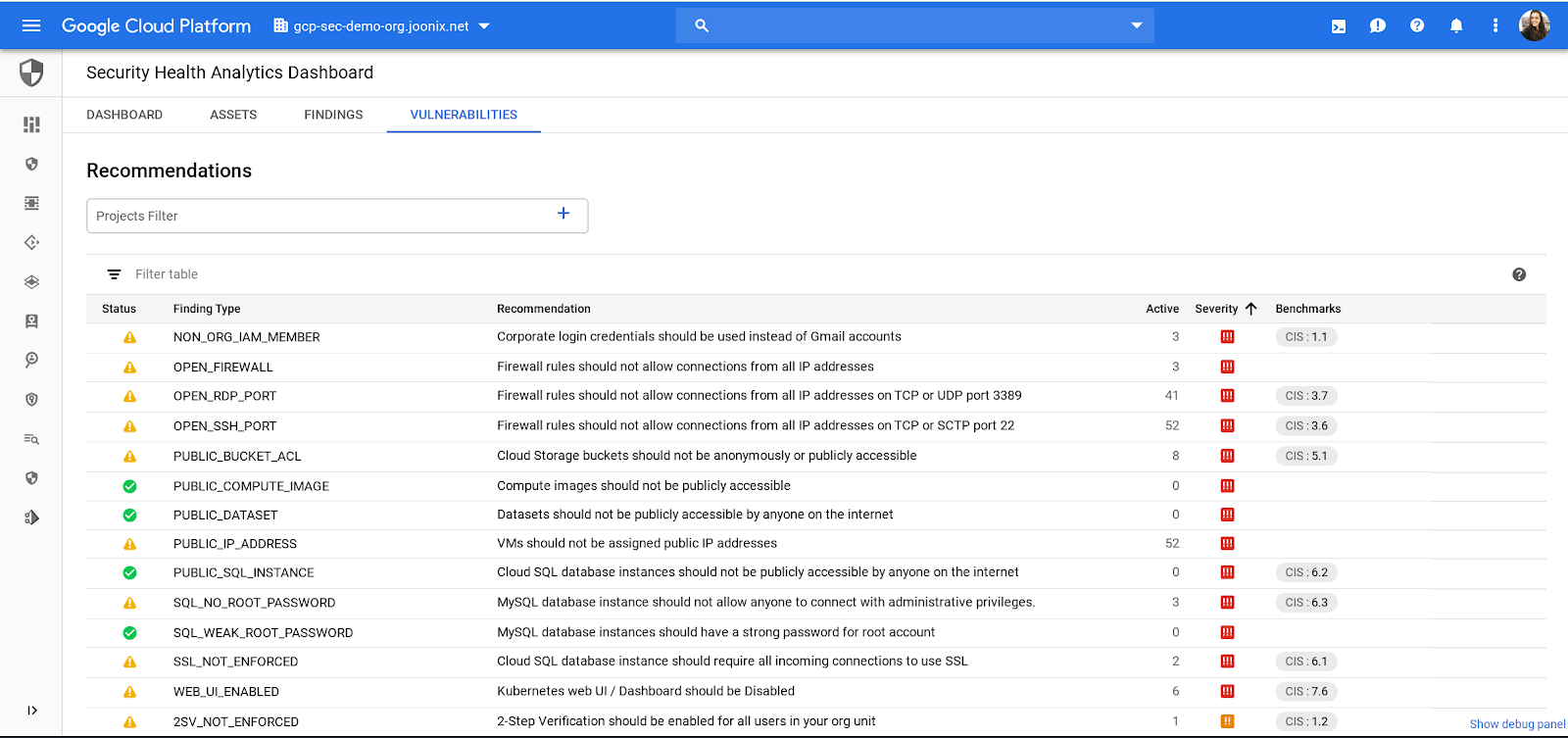Add a project filter with plus
The image size is (1568, 738).
tap(563, 214)
